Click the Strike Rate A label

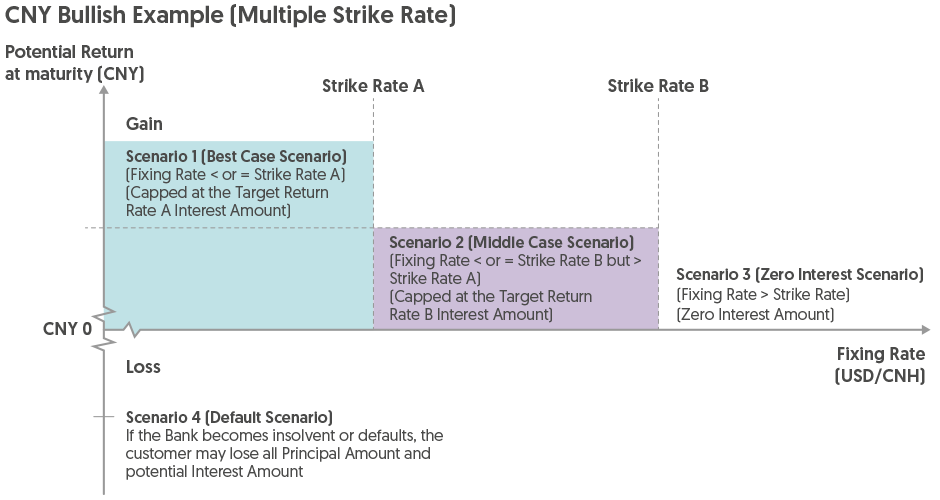click(373, 86)
